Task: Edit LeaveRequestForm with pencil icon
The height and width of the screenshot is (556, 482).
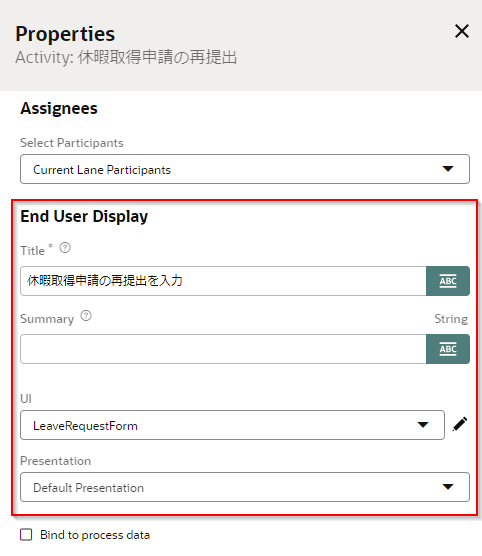Action: [x=460, y=424]
